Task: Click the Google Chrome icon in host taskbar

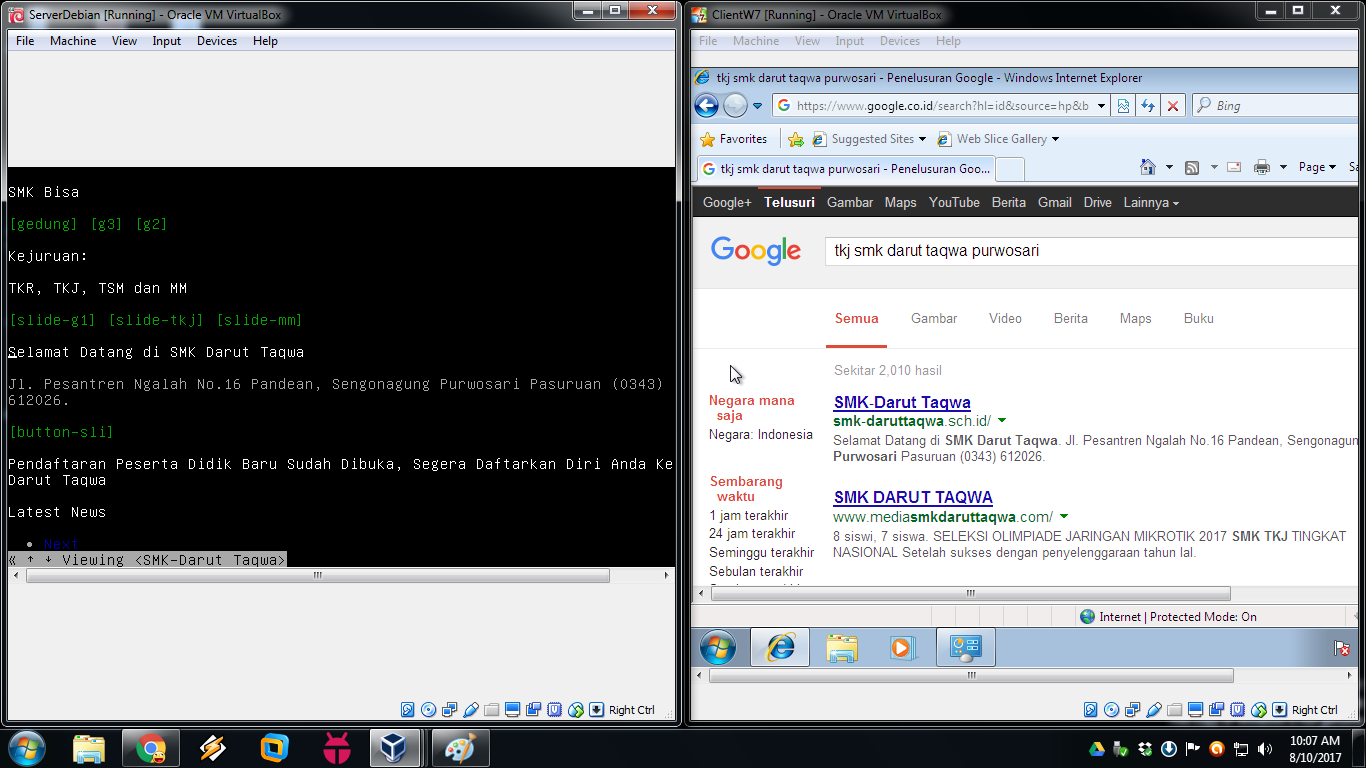Action: pyautogui.click(x=151, y=748)
